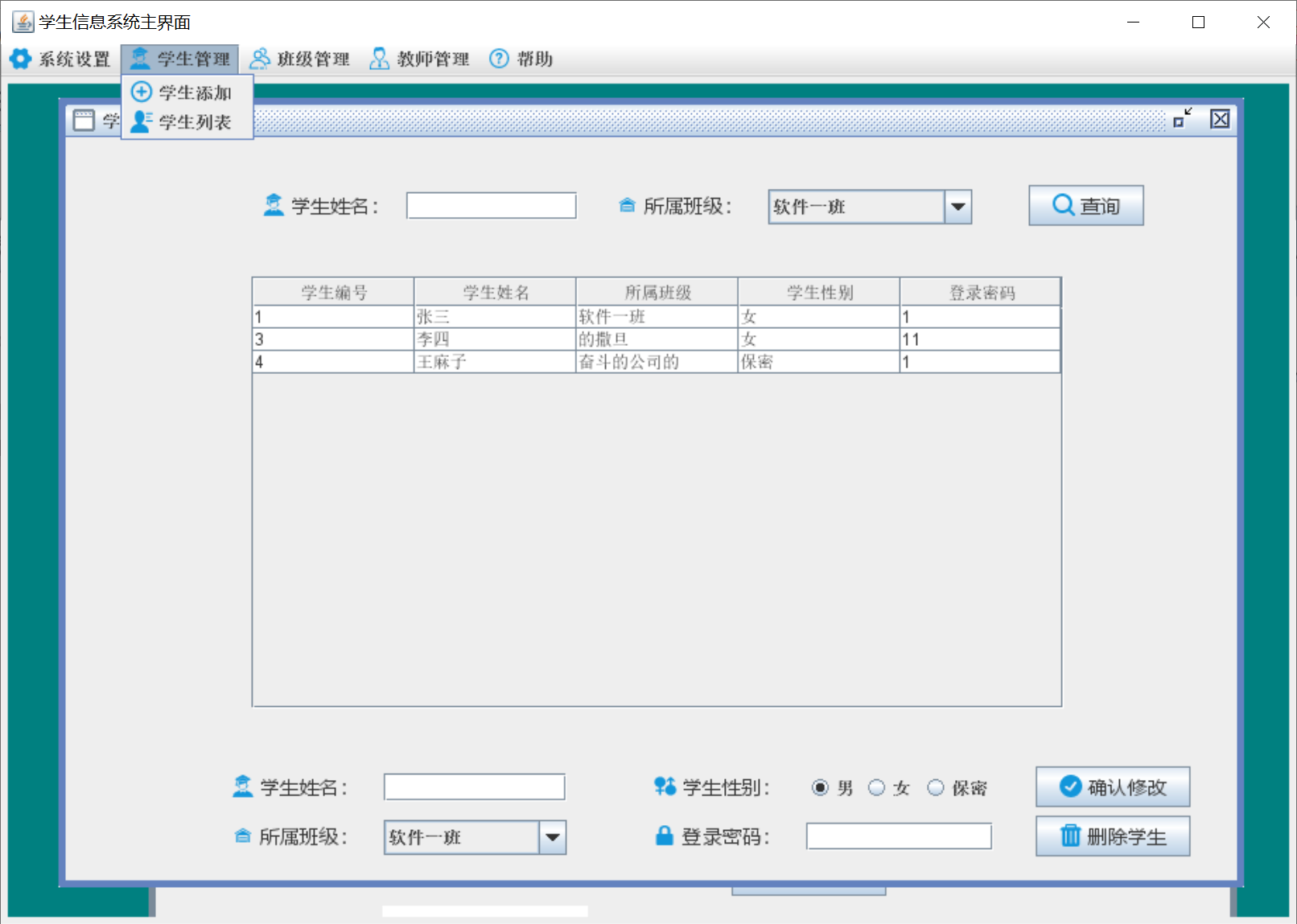Click the gear icon beside 系统设置

pos(20,59)
